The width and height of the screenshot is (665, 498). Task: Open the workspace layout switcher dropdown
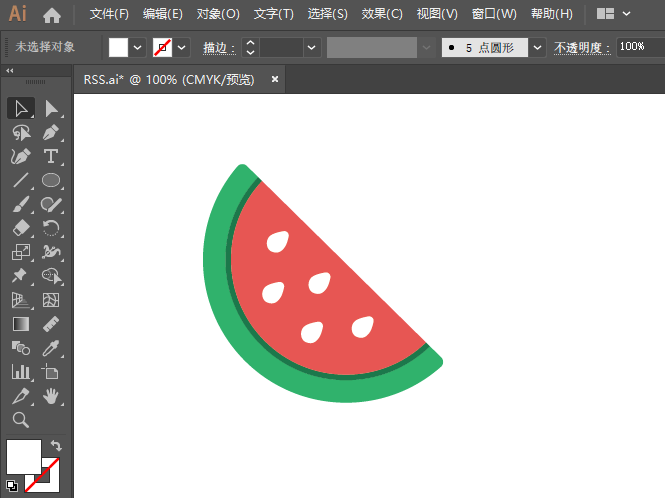[613, 14]
